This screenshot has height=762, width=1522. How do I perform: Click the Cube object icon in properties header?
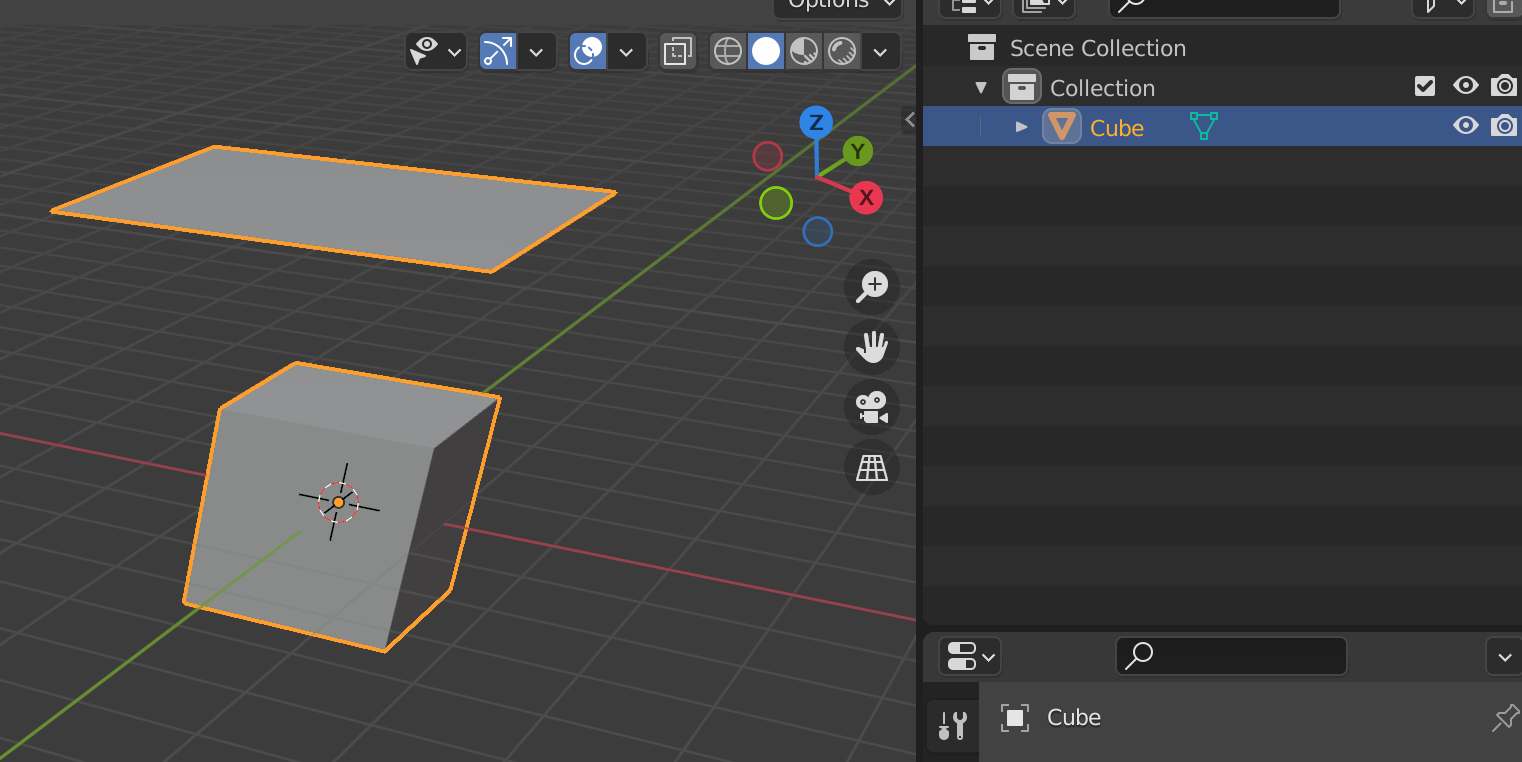click(x=1015, y=717)
